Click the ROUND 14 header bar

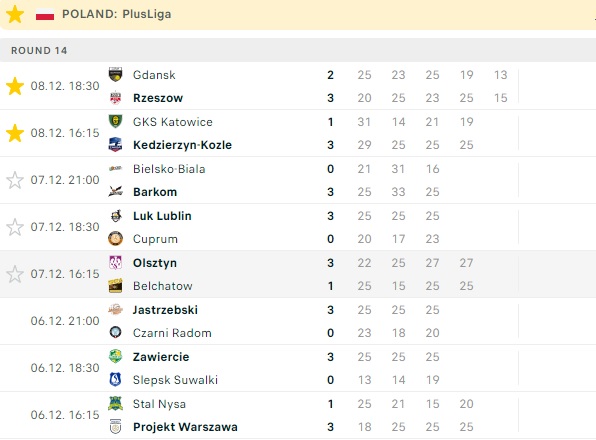click(x=298, y=50)
